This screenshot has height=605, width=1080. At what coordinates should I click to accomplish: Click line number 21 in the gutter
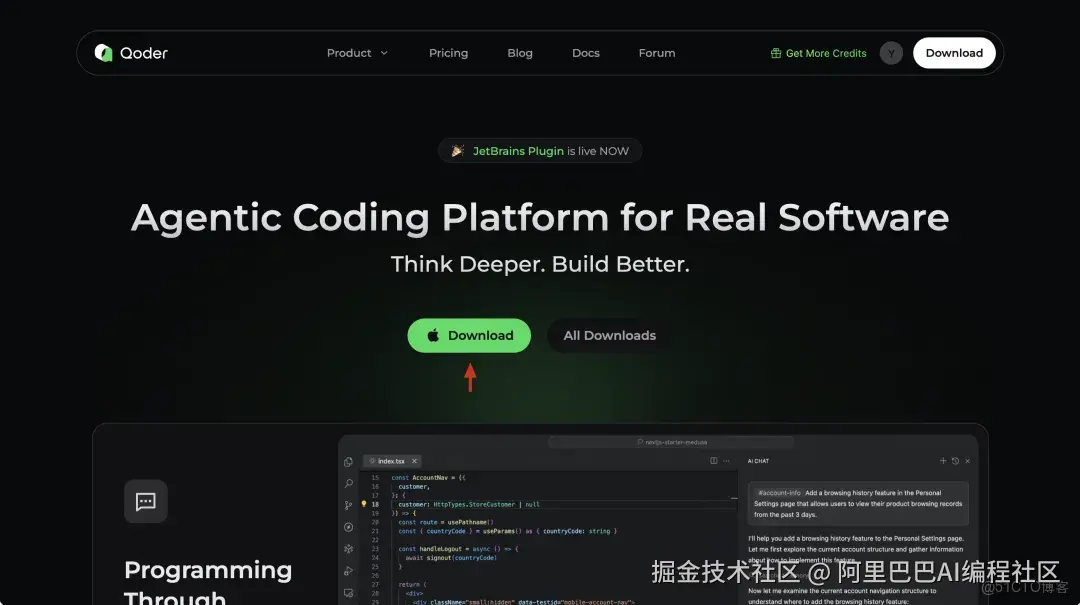375,531
